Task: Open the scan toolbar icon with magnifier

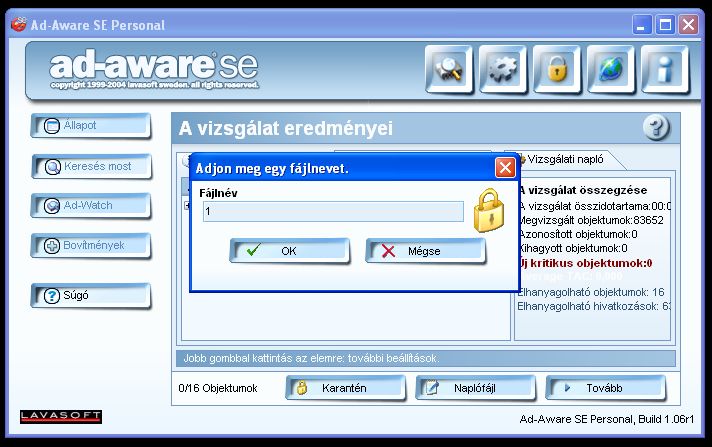Action: pos(449,70)
